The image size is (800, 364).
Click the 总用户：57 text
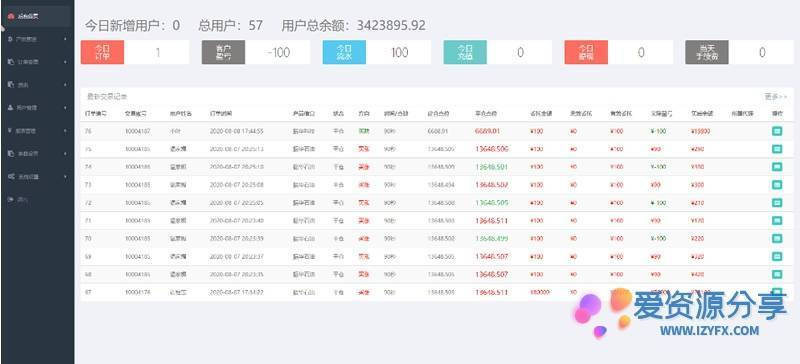tap(231, 26)
